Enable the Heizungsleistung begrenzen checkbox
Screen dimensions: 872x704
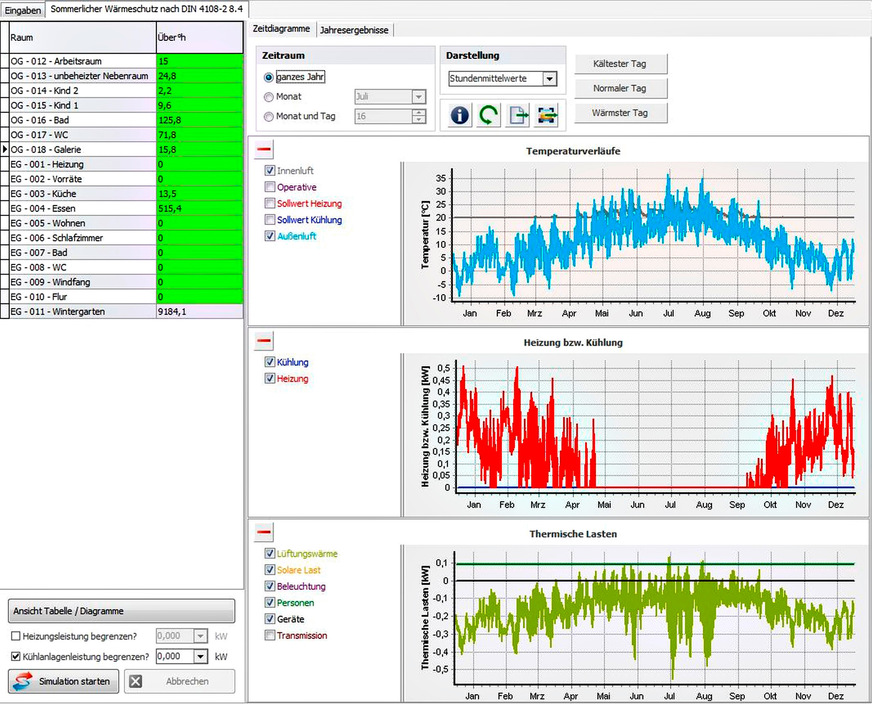click(18, 635)
